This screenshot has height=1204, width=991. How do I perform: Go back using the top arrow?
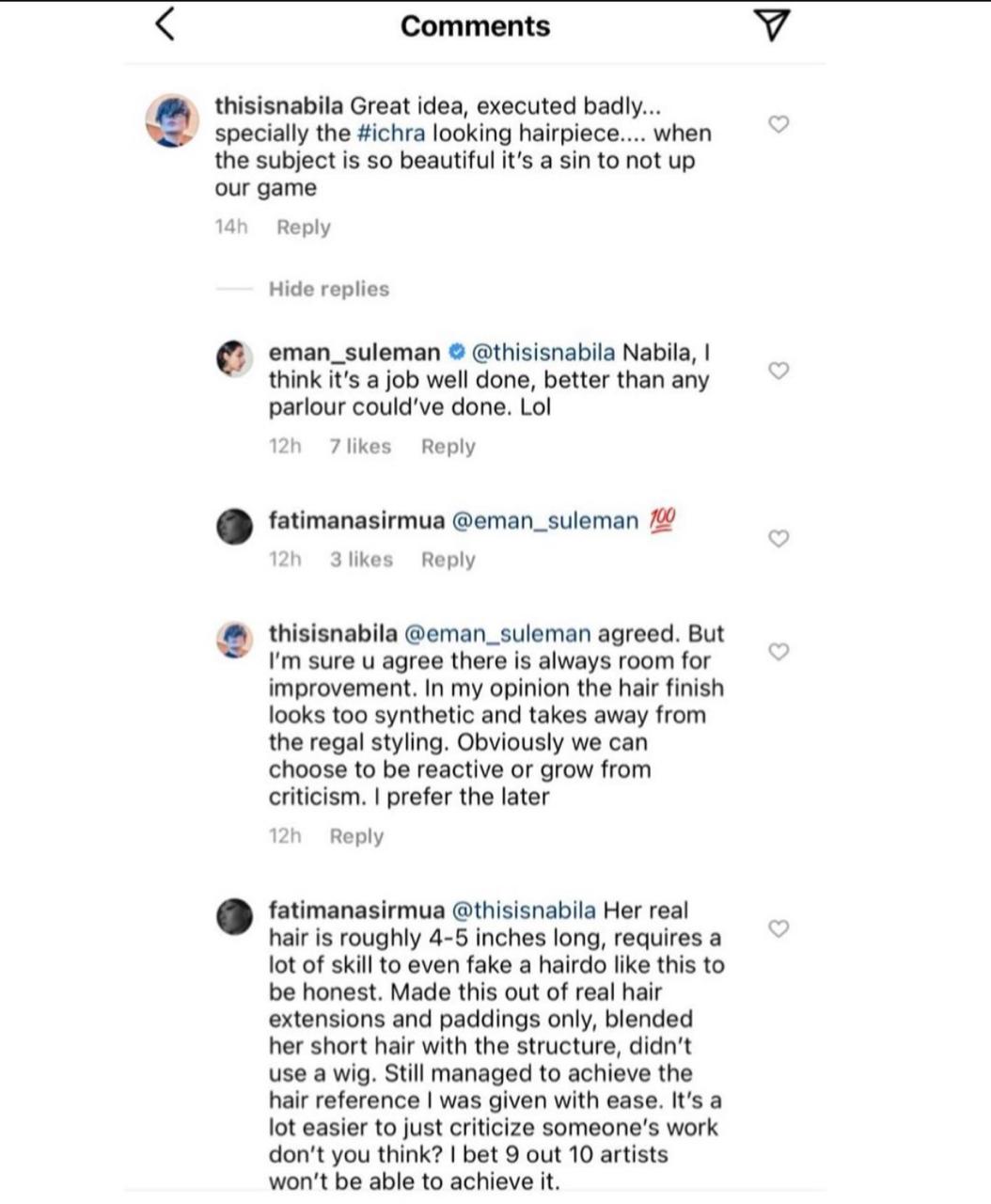(165, 24)
